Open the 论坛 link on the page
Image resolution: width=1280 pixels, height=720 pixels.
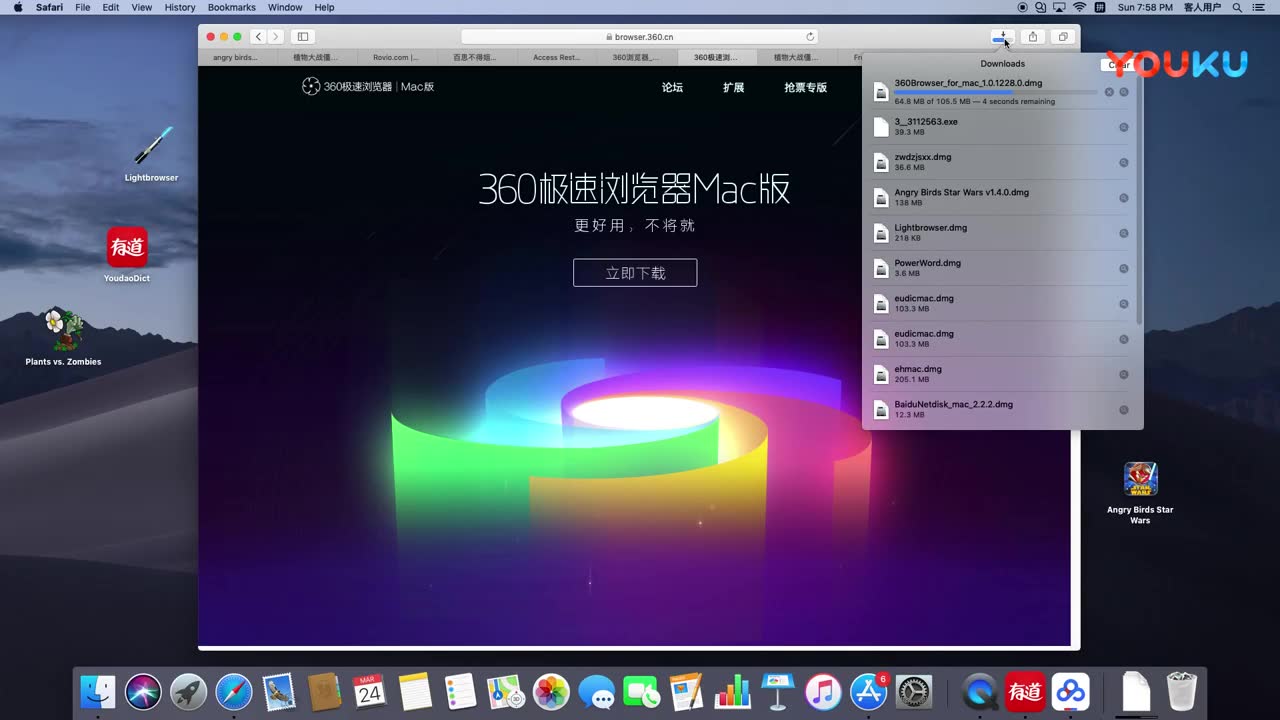(671, 88)
